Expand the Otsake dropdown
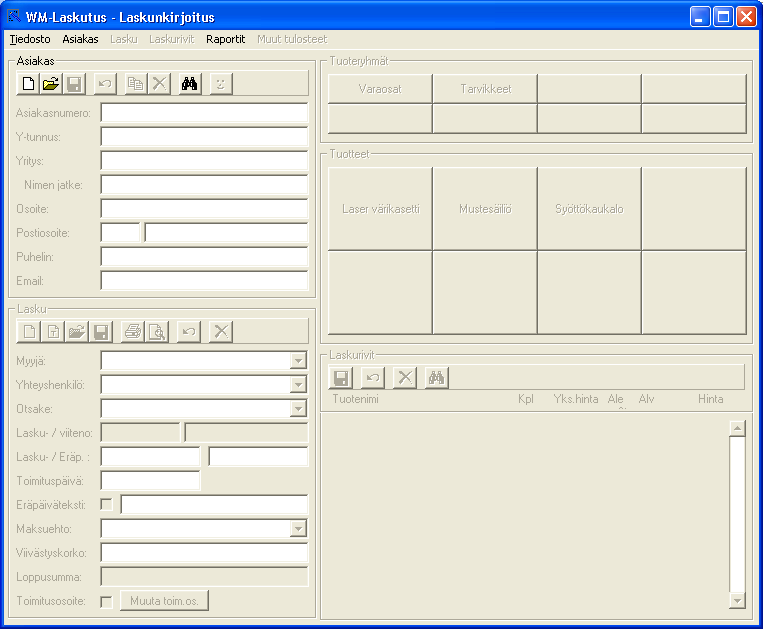Screen dimensions: 763x629 point(298,409)
